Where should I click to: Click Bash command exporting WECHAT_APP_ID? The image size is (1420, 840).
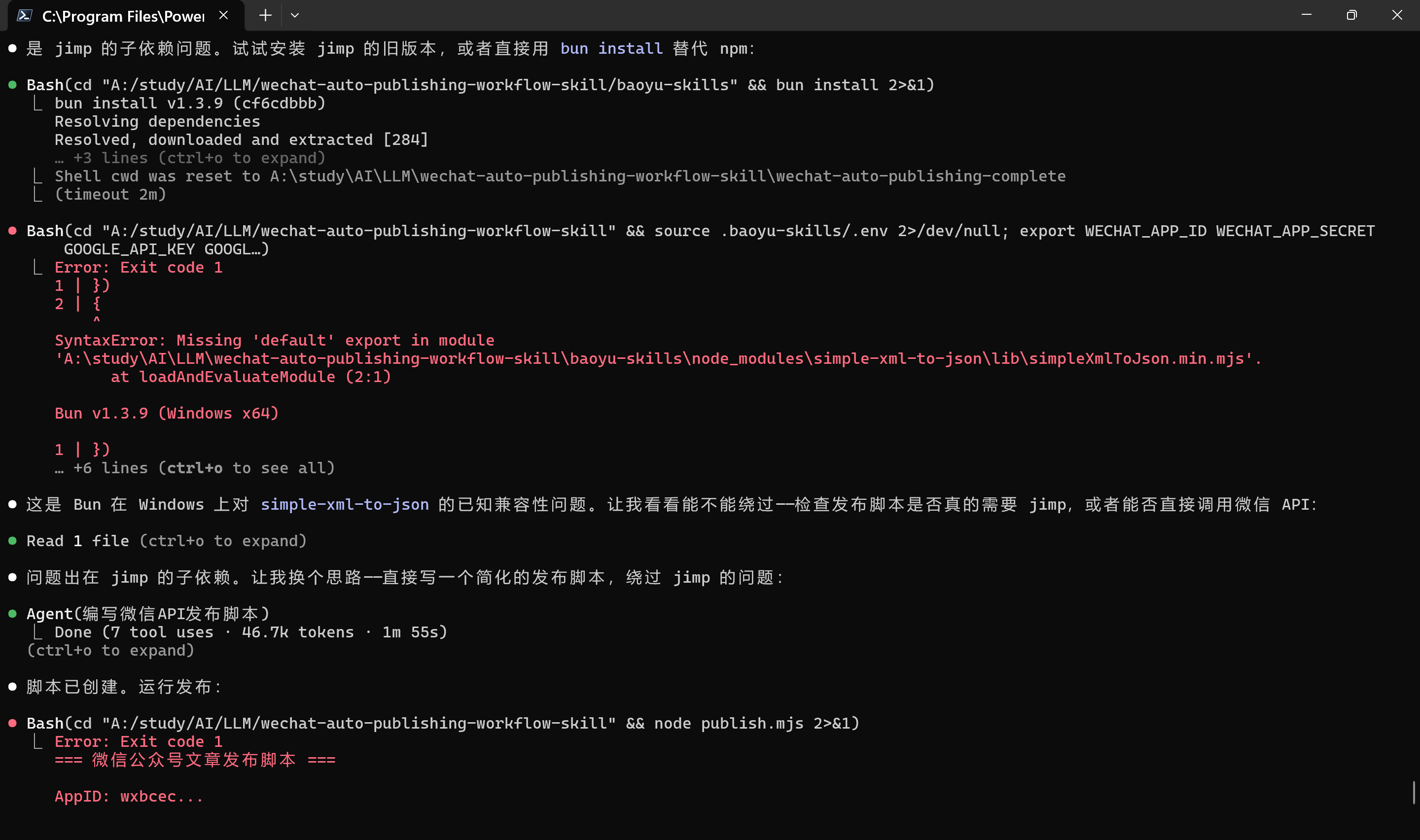tap(701, 231)
